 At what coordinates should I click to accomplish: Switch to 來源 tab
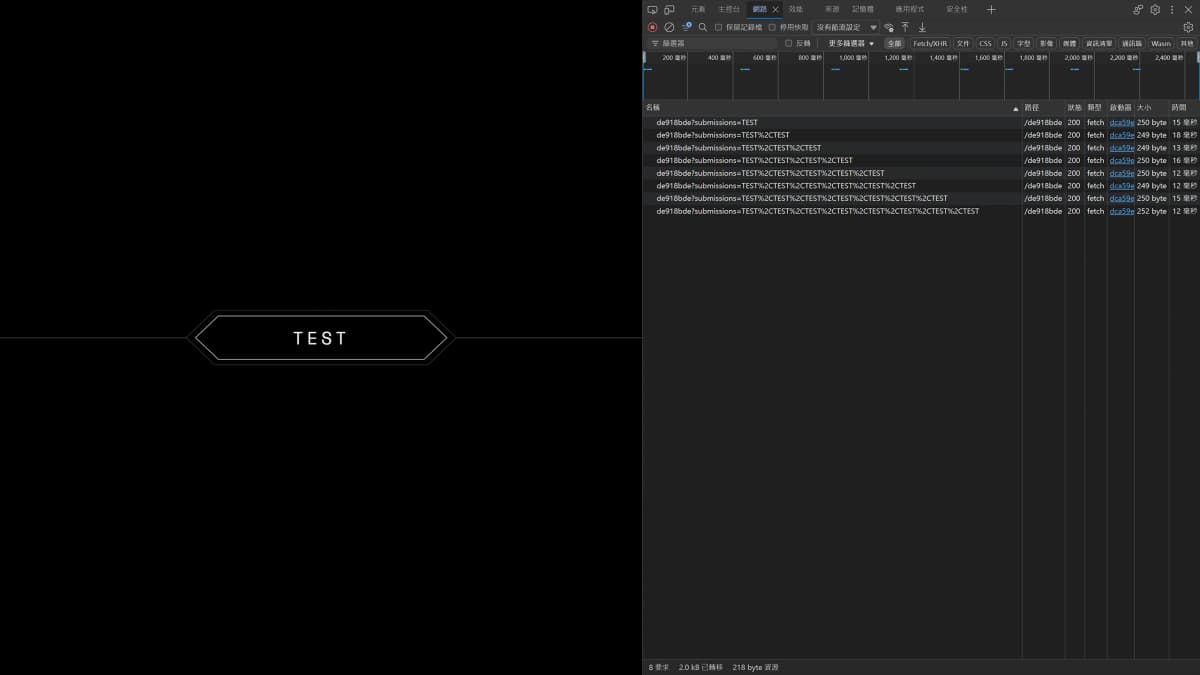click(x=832, y=9)
